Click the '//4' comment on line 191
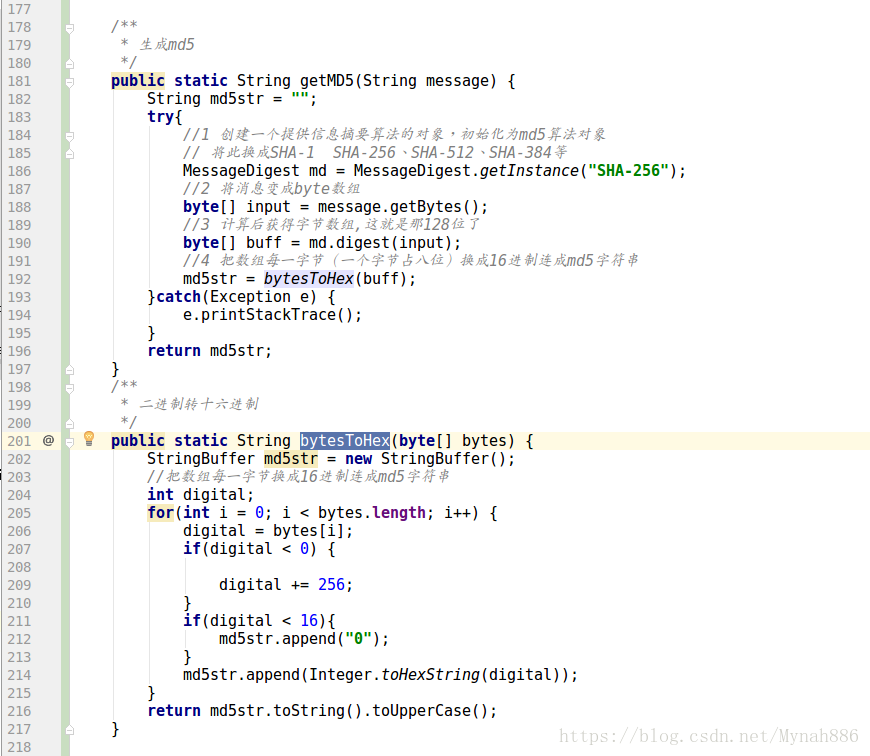 tap(411, 261)
